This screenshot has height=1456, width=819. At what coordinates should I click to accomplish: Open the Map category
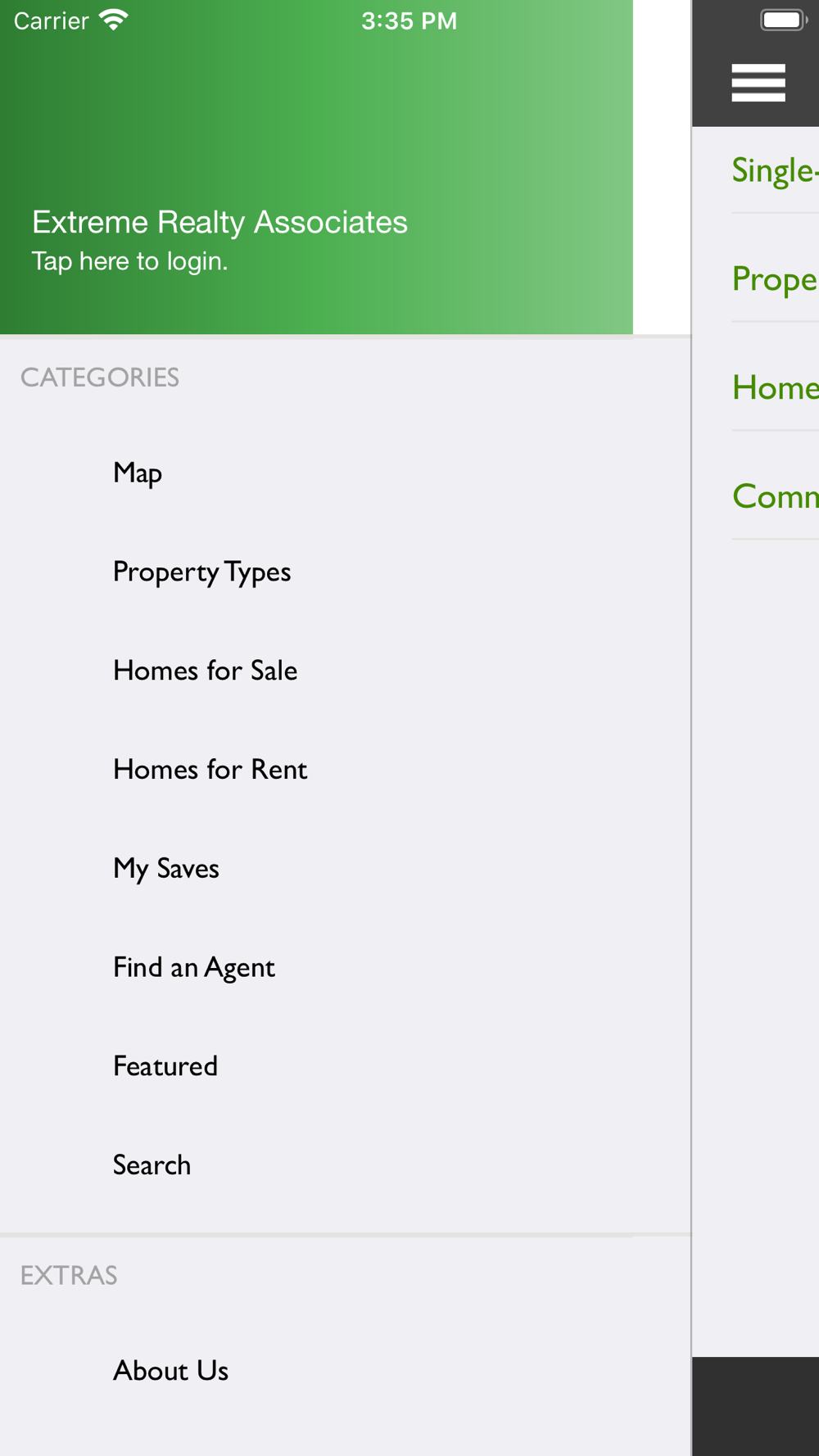point(346,473)
